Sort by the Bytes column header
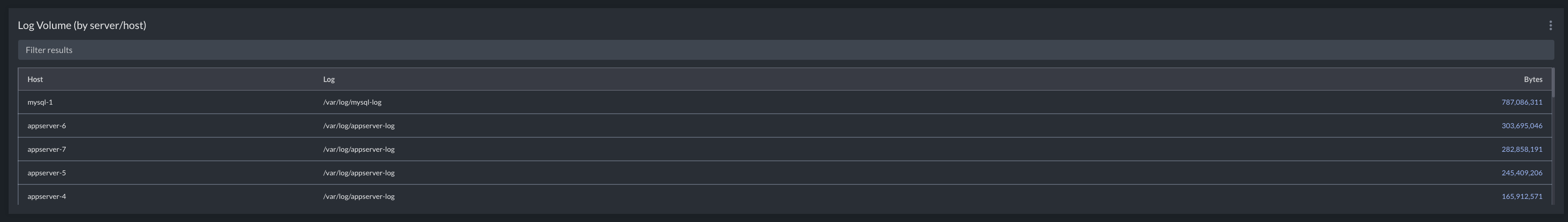 click(x=1533, y=79)
